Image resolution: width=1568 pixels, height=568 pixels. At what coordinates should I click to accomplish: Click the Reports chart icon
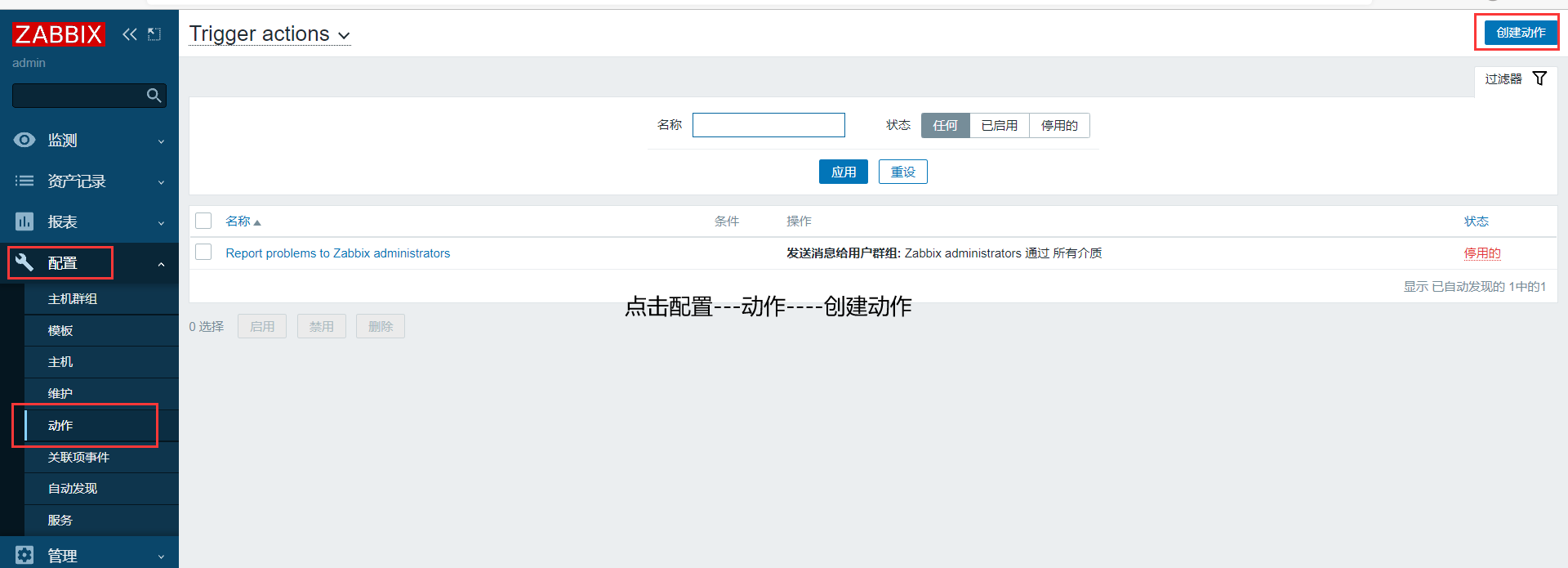pos(24,221)
